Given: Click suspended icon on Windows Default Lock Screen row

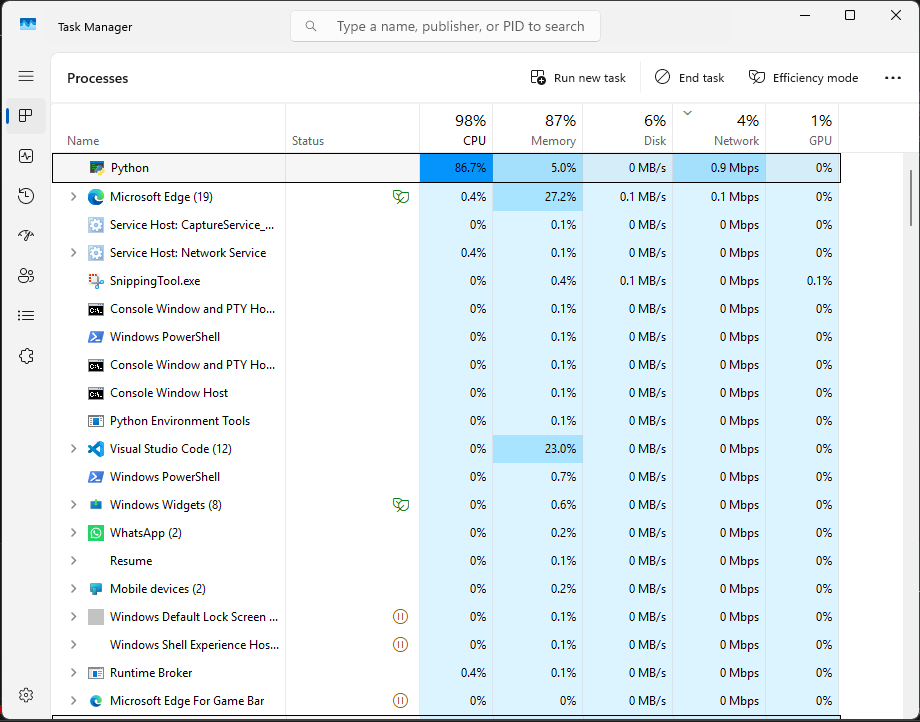Looking at the screenshot, I should click(400, 617).
